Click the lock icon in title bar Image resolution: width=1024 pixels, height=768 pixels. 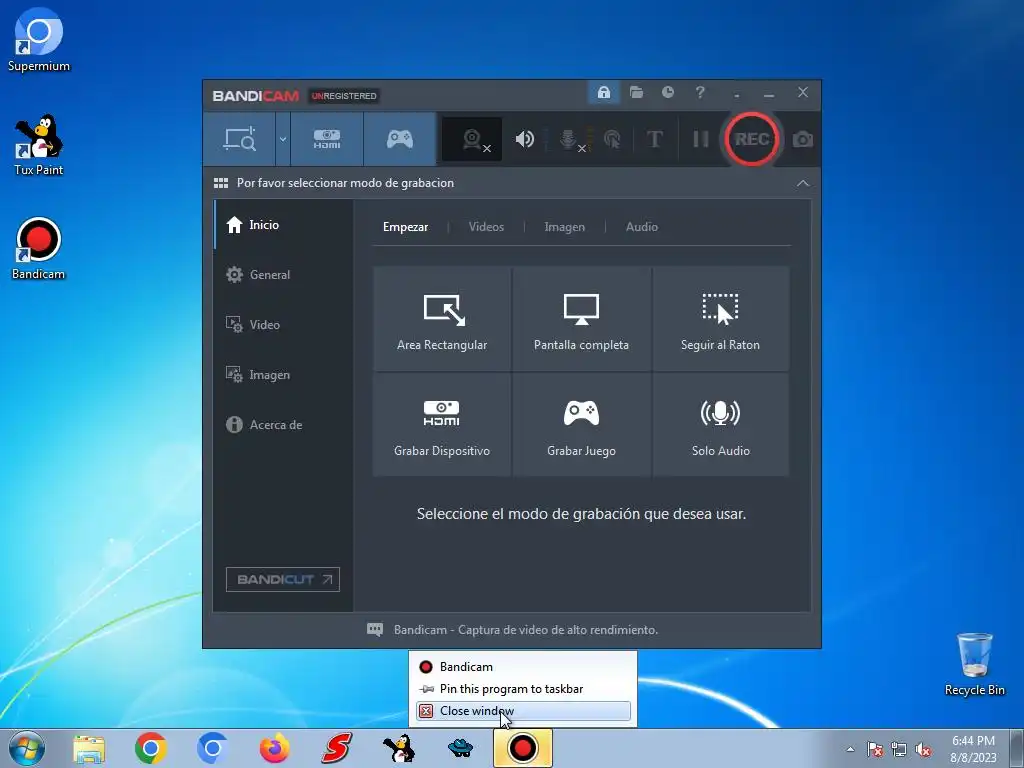[x=603, y=92]
